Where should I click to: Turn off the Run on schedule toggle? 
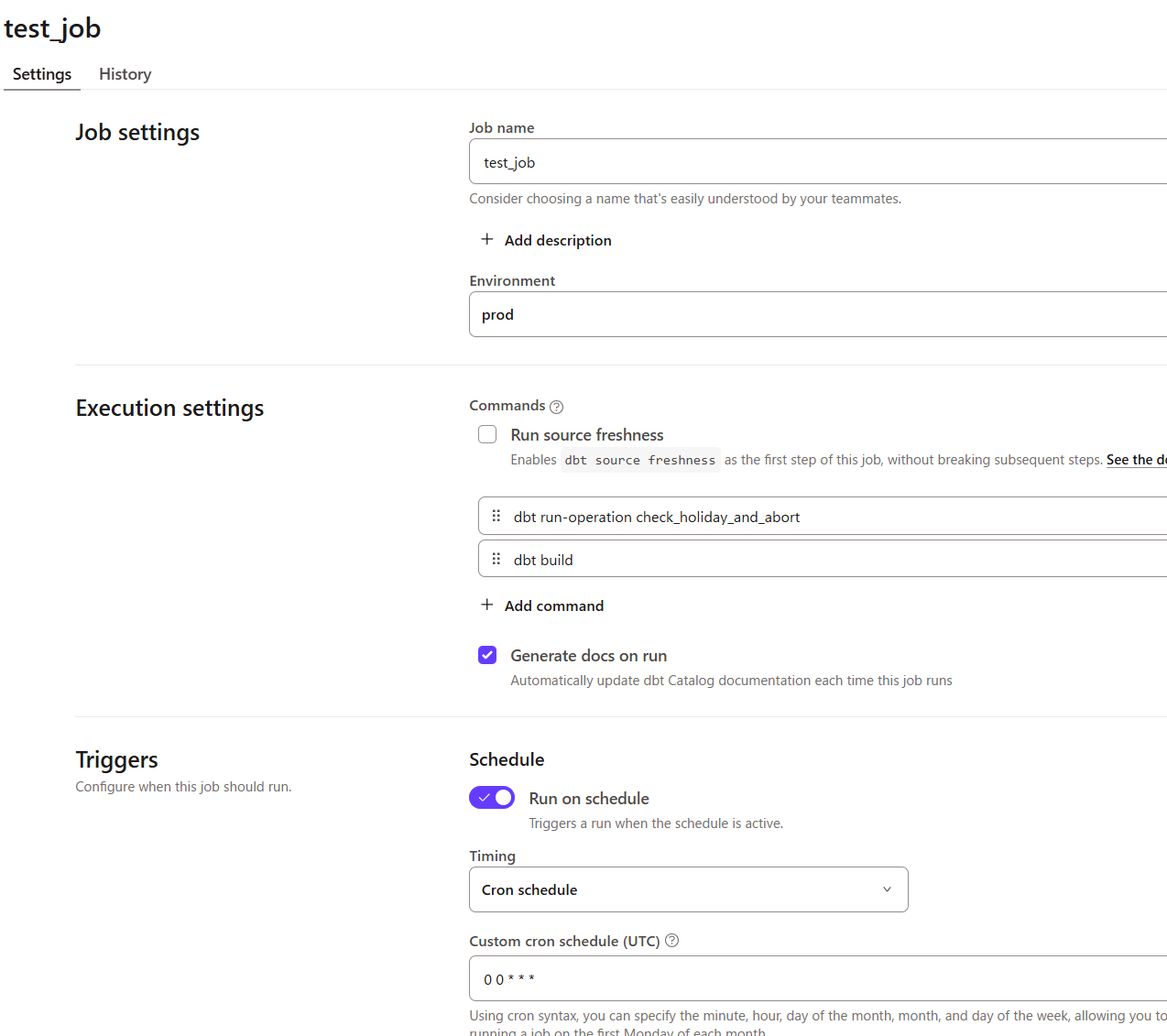[x=492, y=798]
